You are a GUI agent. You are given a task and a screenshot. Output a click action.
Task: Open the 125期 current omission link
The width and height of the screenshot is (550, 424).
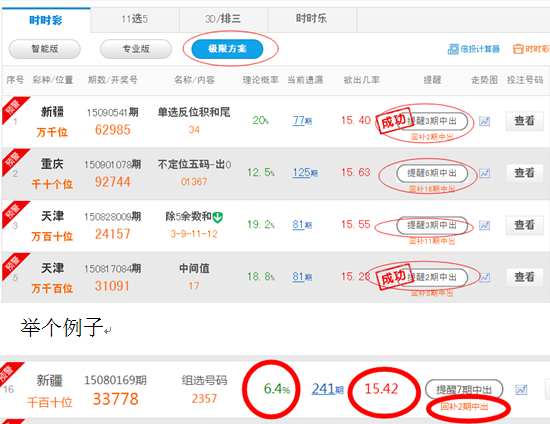(305, 173)
